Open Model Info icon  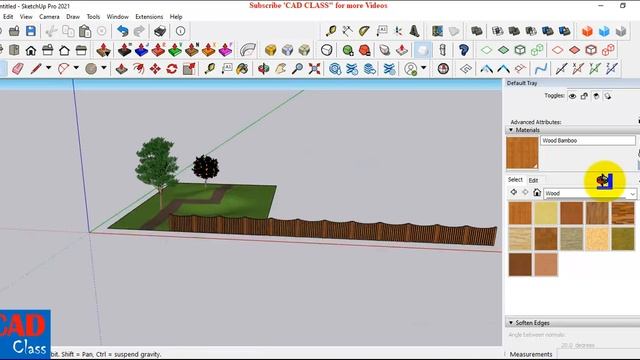(x=180, y=31)
